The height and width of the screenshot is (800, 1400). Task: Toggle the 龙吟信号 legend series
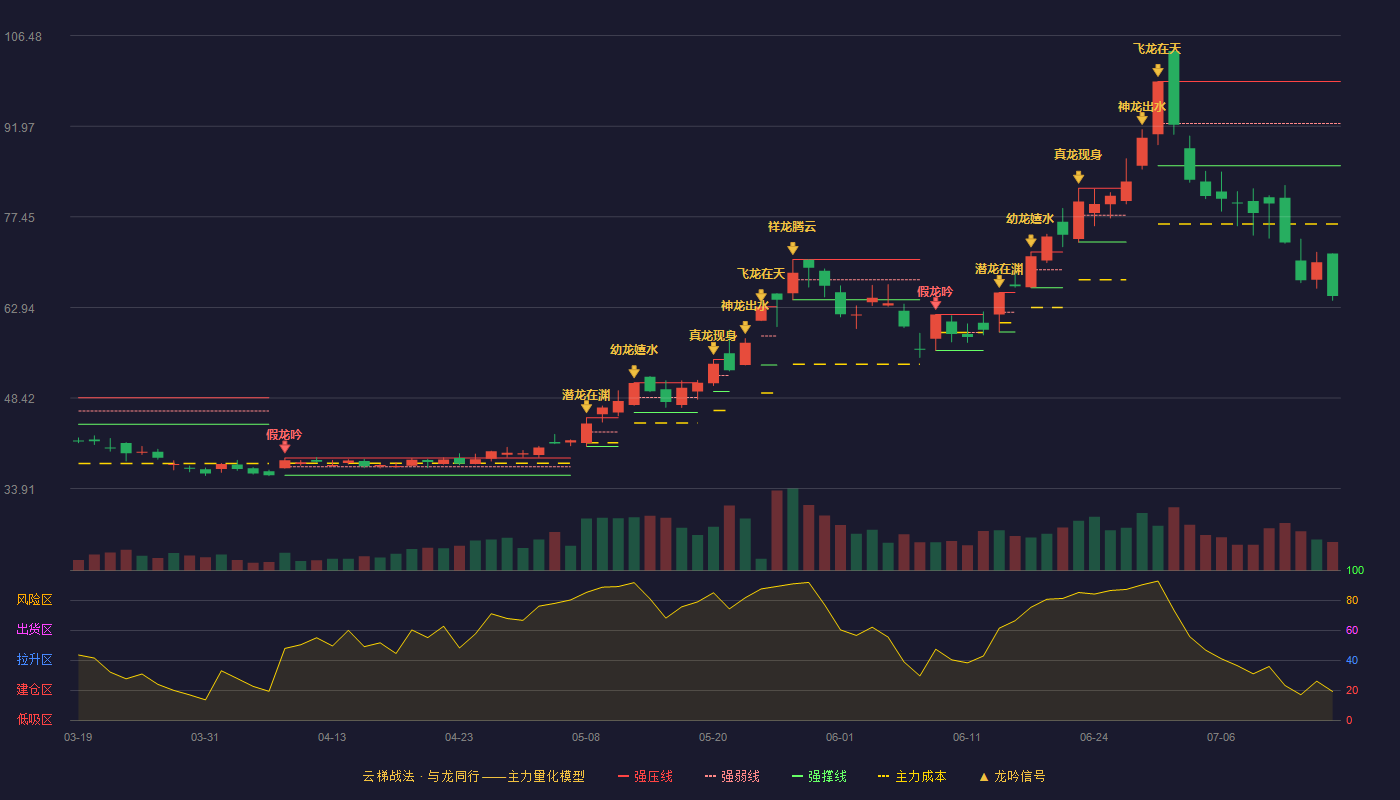(1011, 776)
